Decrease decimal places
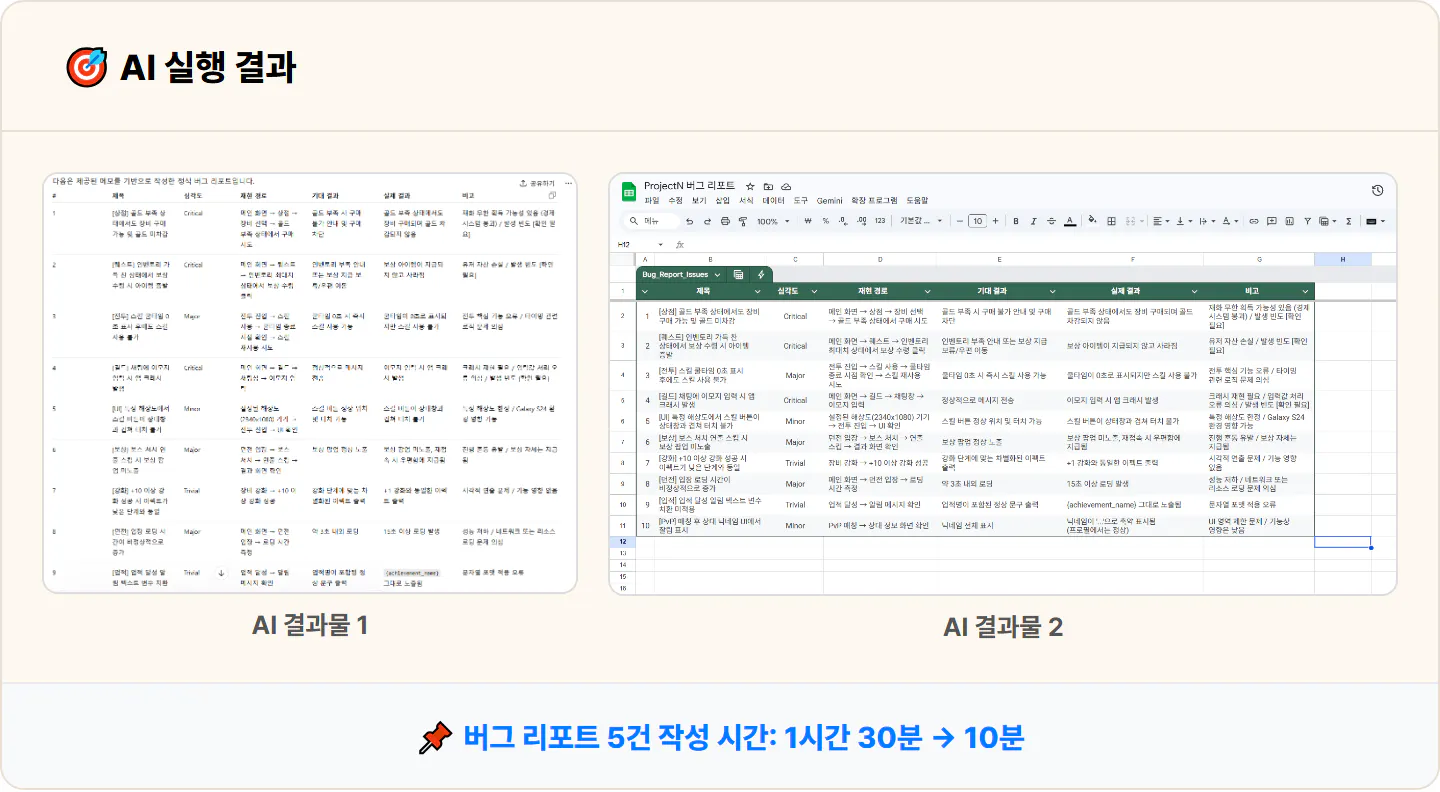 tap(843, 221)
